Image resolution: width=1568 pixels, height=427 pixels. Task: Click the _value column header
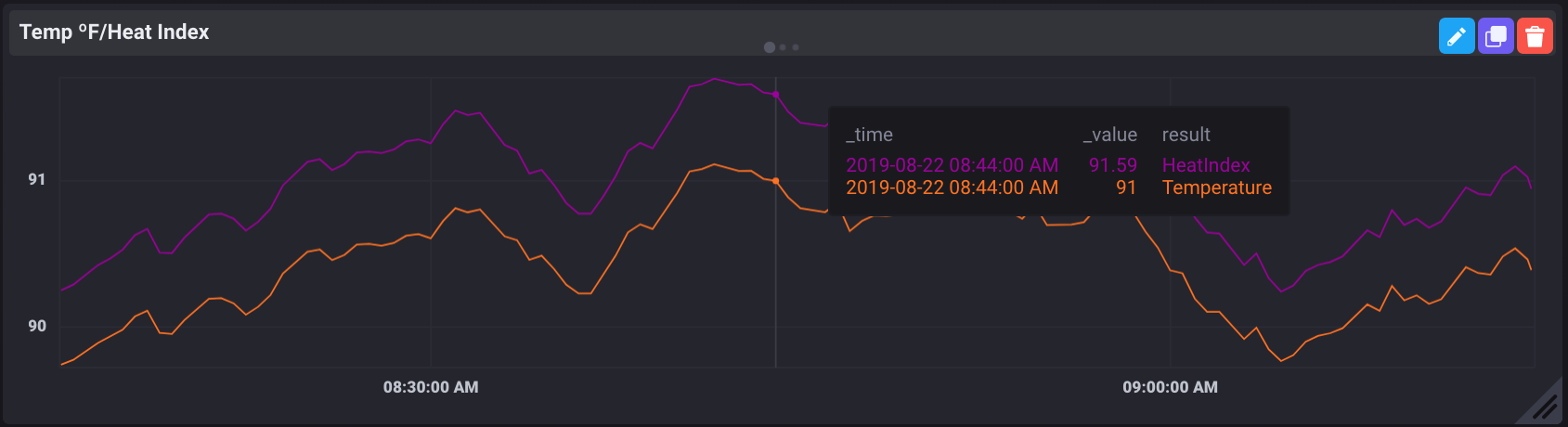(1109, 135)
